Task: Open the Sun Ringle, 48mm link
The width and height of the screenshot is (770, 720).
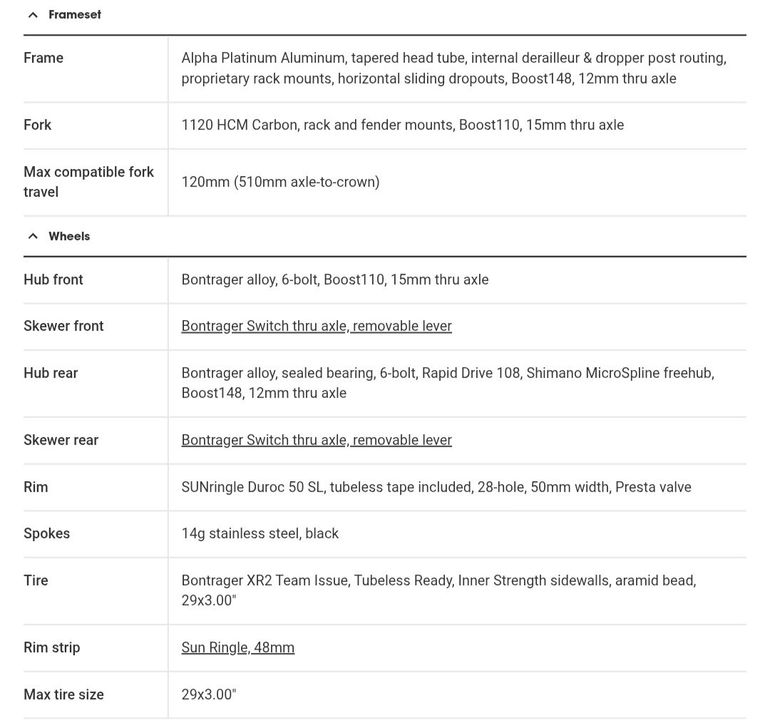Action: click(238, 648)
